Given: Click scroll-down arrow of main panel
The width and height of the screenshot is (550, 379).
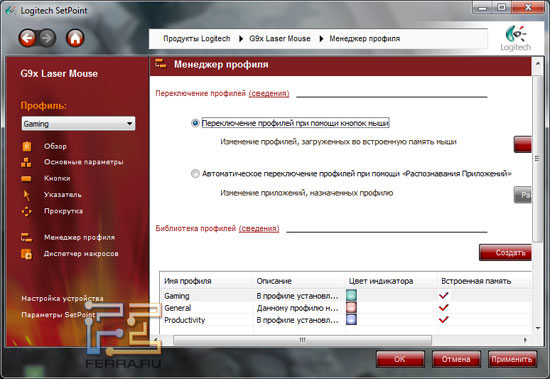Looking at the screenshot, I should [x=538, y=328].
